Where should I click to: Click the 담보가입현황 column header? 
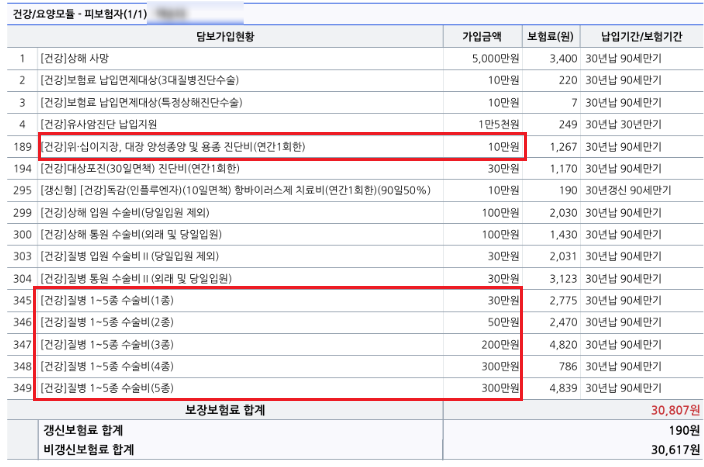[x=225, y=36]
